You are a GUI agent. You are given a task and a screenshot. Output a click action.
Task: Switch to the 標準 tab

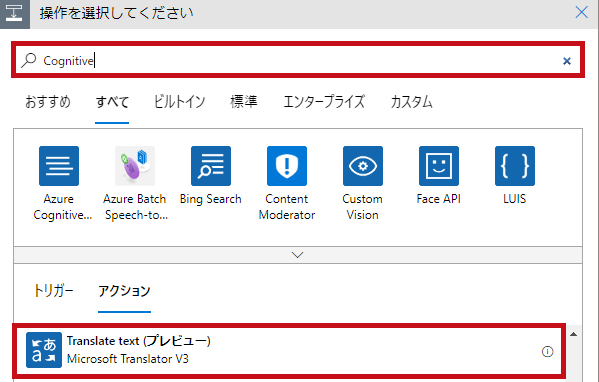(x=244, y=102)
